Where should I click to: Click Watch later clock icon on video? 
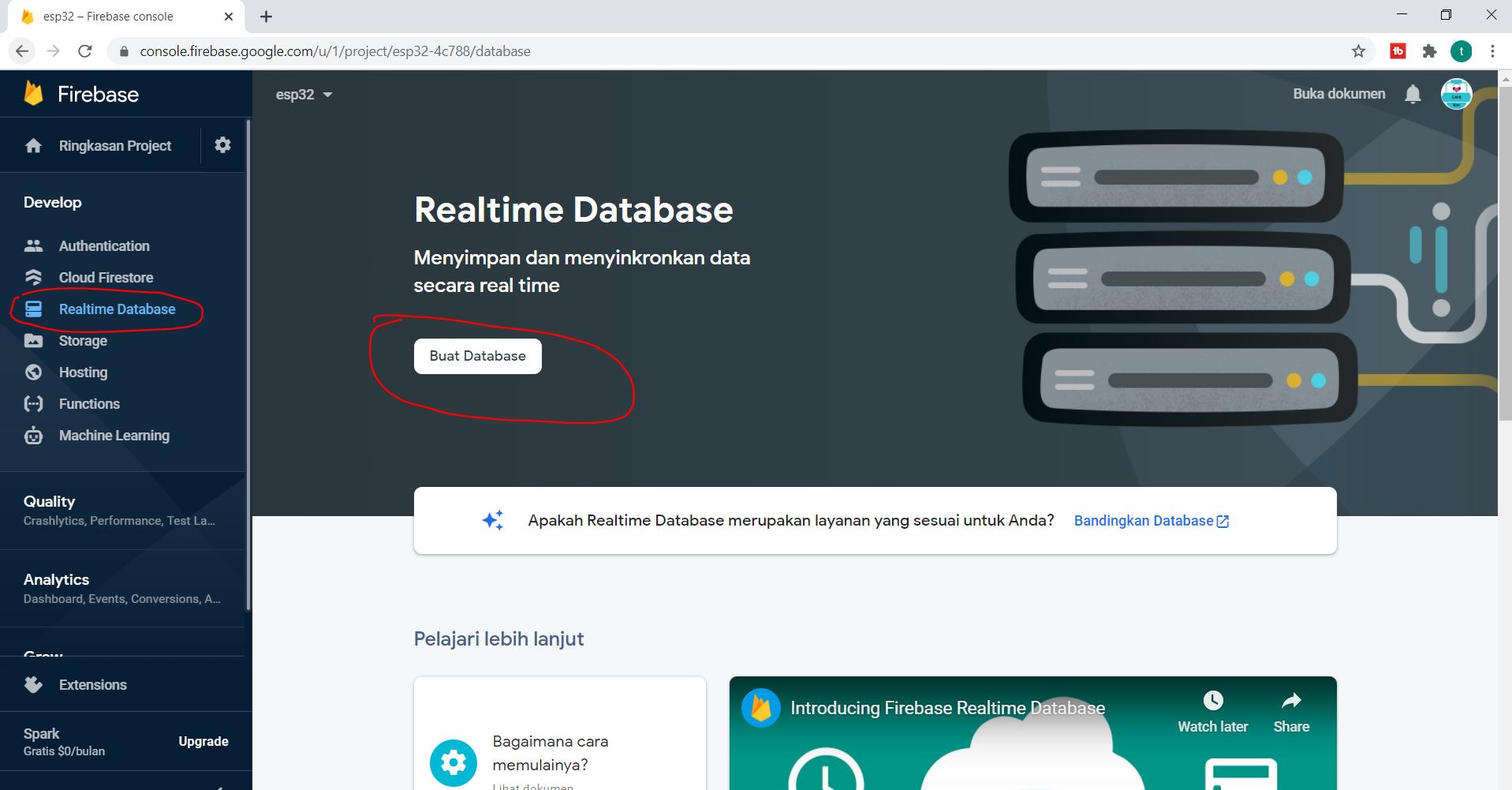(x=1213, y=701)
